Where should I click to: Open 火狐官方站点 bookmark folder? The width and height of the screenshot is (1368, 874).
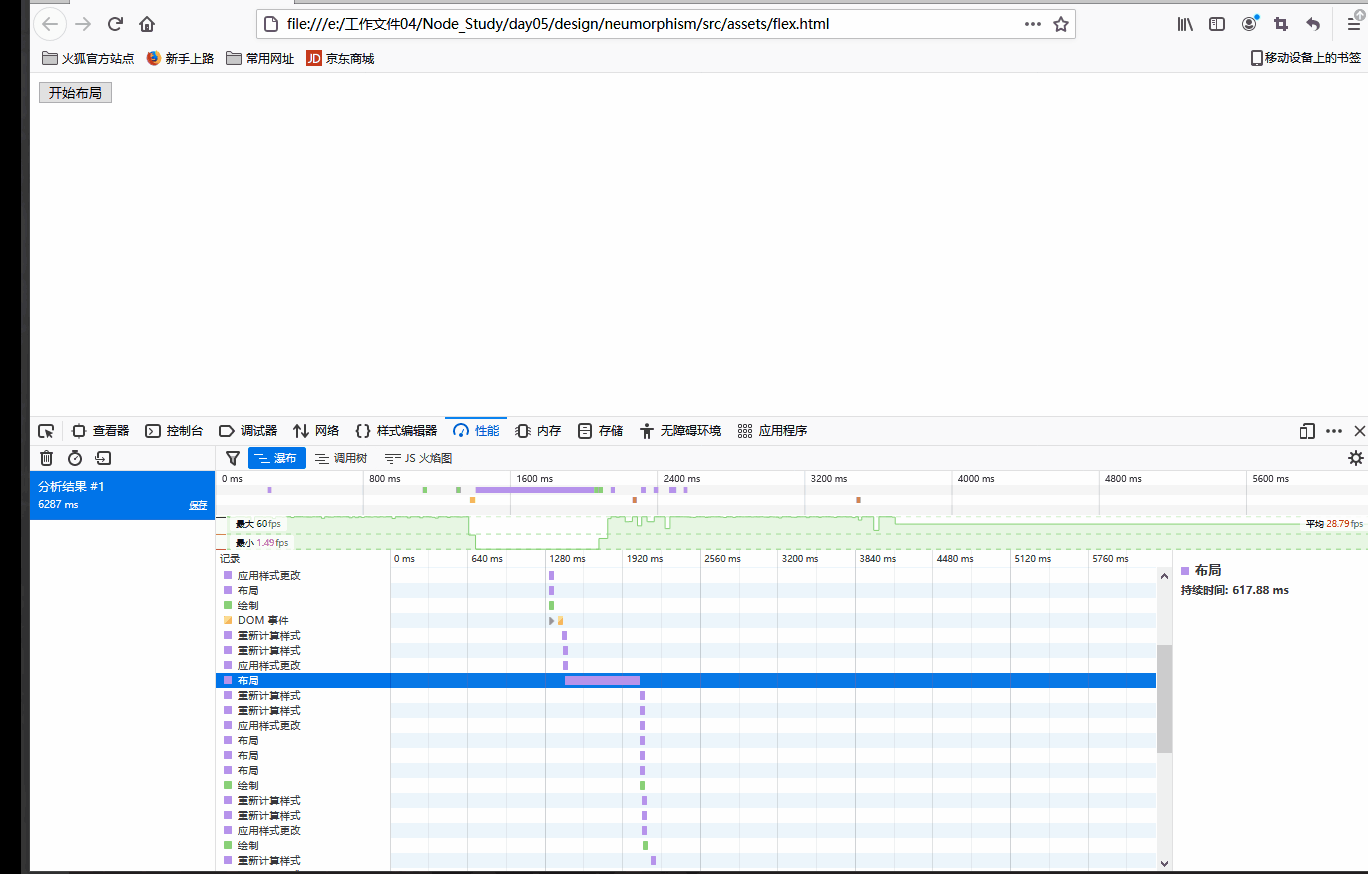(x=88, y=59)
